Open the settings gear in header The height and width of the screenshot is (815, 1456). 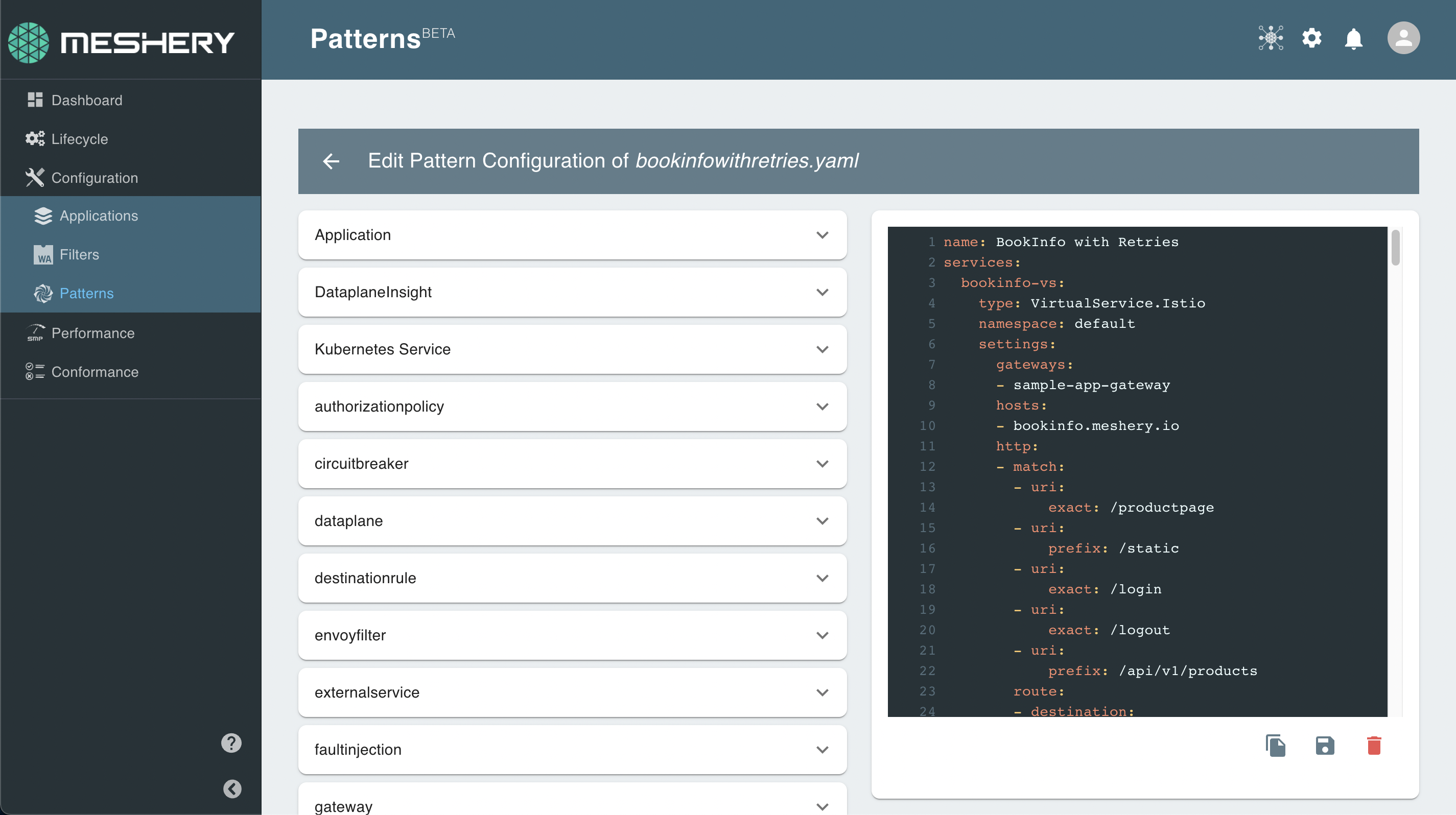click(1311, 38)
